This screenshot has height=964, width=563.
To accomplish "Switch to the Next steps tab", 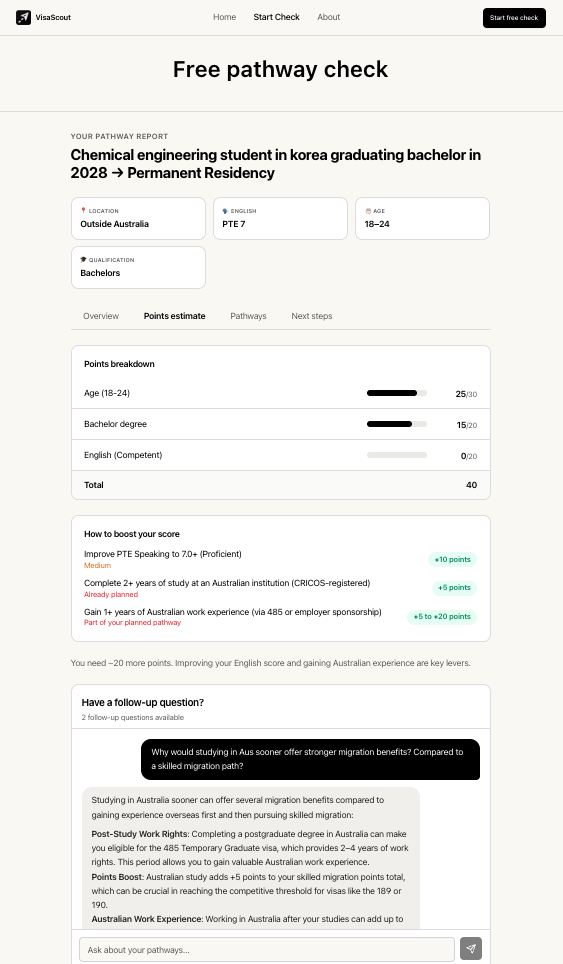I will point(312,316).
